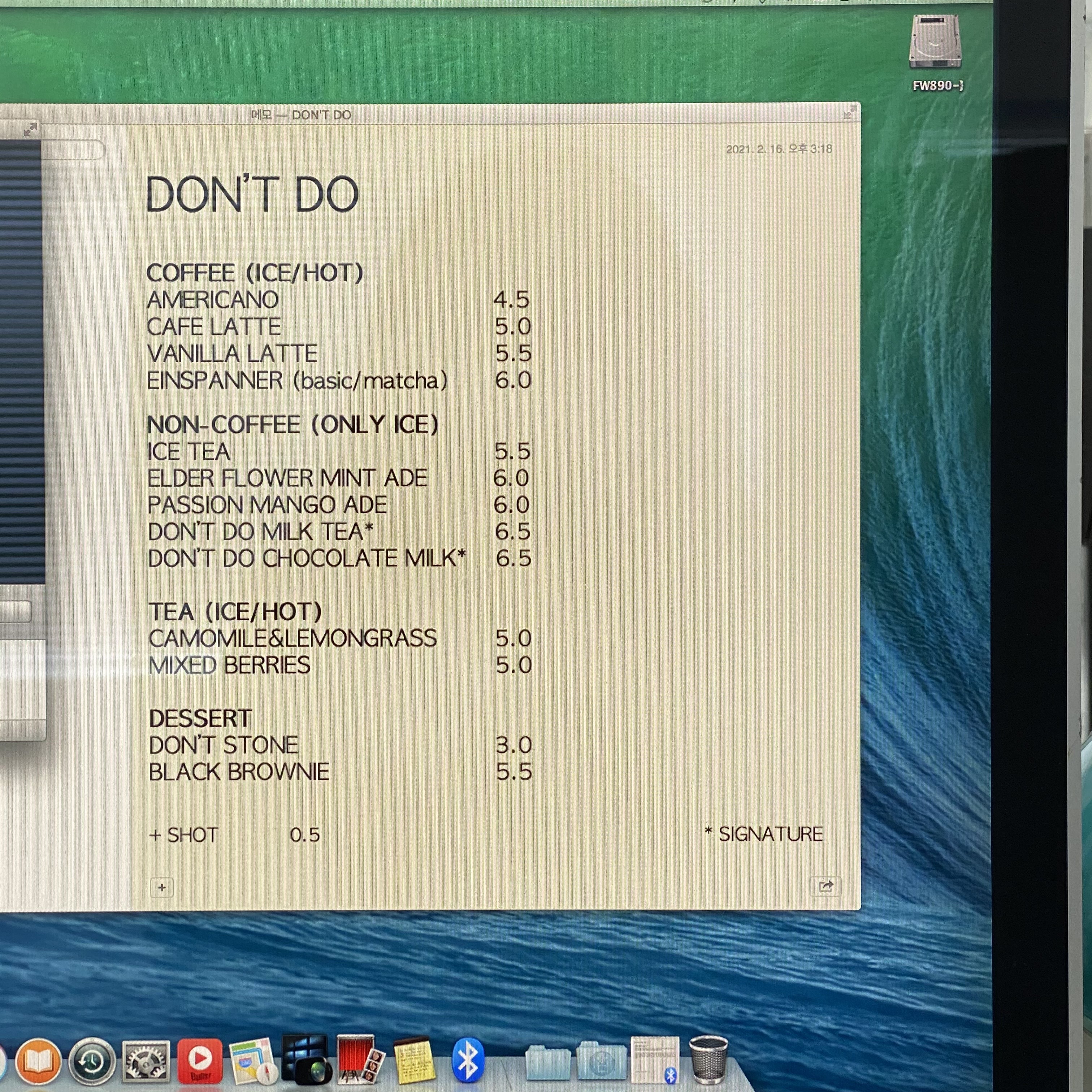
Task: Open the iBooks app in the Dock
Action: pyautogui.click(x=38, y=1062)
